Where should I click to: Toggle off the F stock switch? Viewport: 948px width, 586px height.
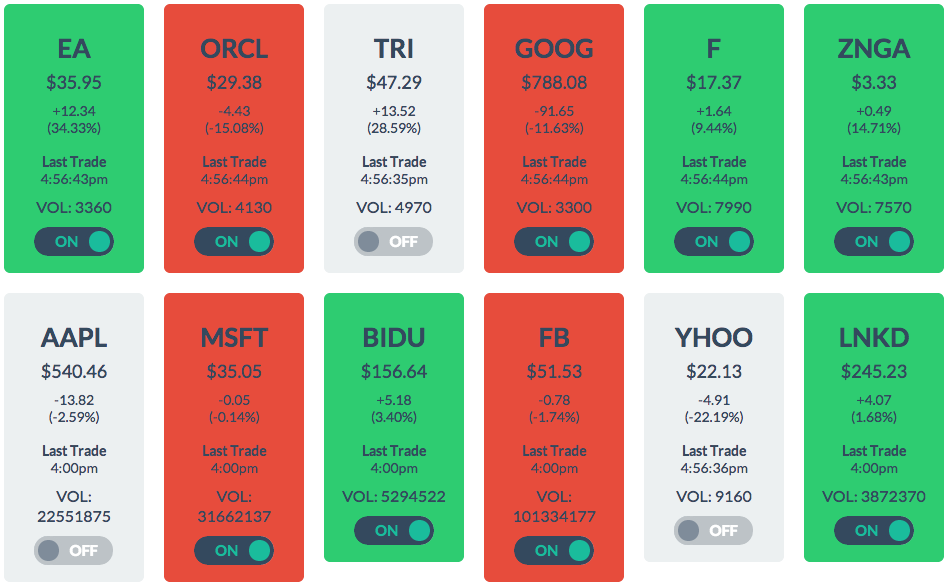pos(714,241)
